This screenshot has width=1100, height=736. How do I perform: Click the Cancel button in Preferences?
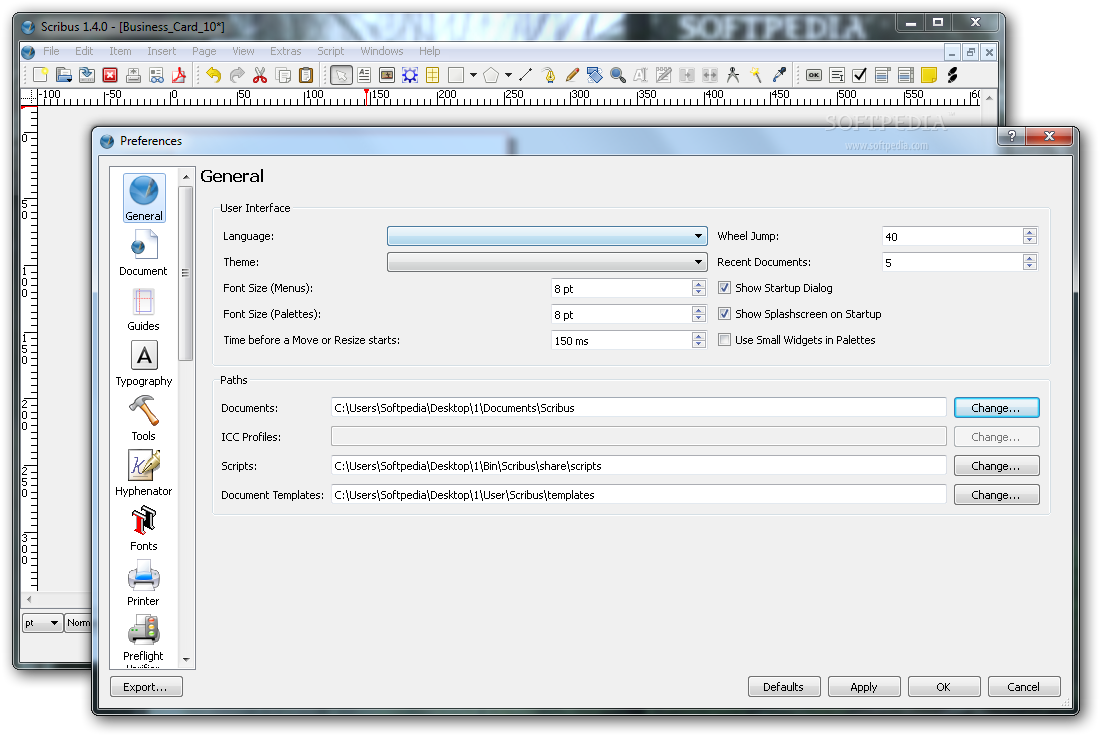coord(1024,687)
